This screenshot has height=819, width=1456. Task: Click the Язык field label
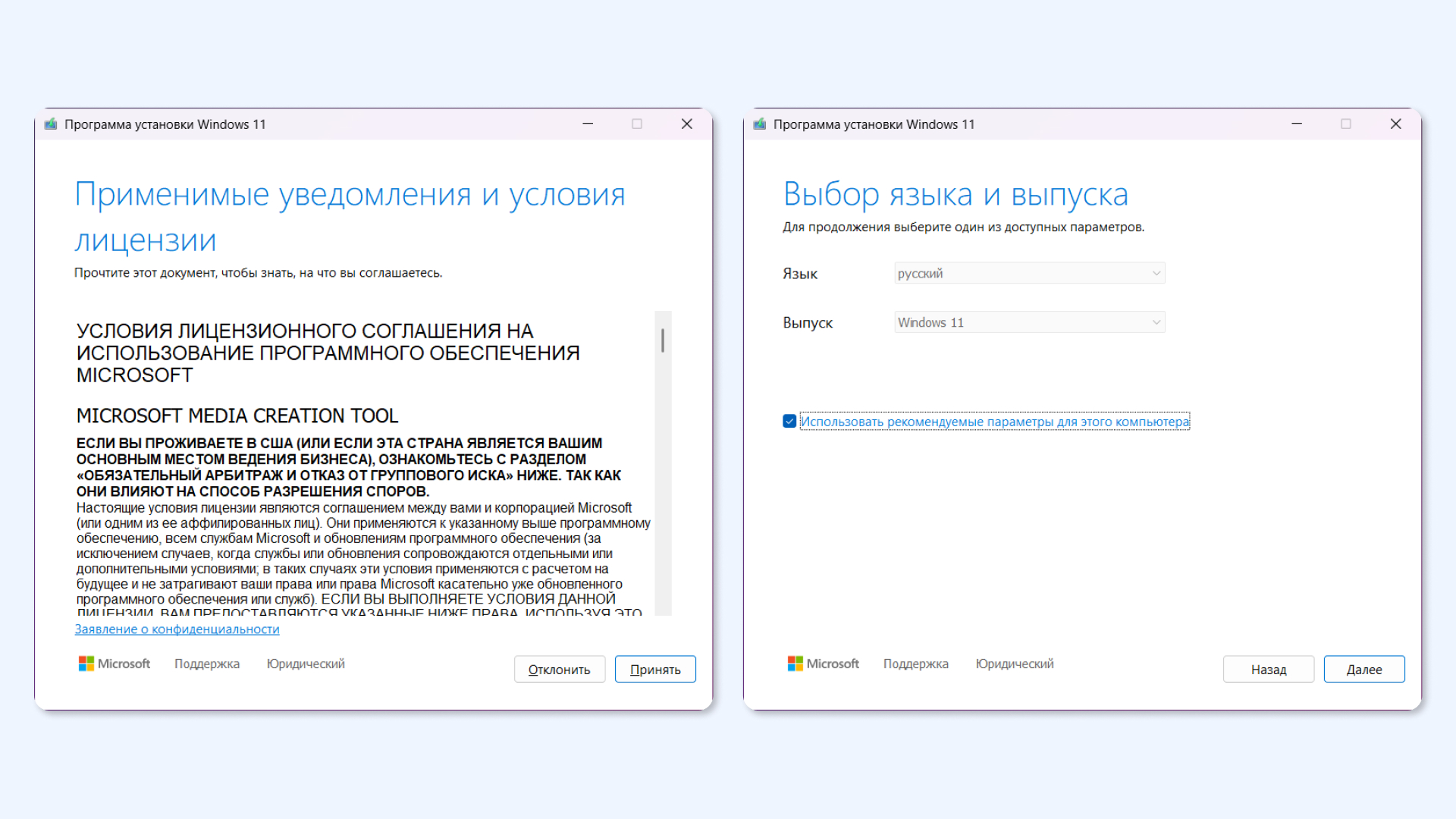pos(800,274)
